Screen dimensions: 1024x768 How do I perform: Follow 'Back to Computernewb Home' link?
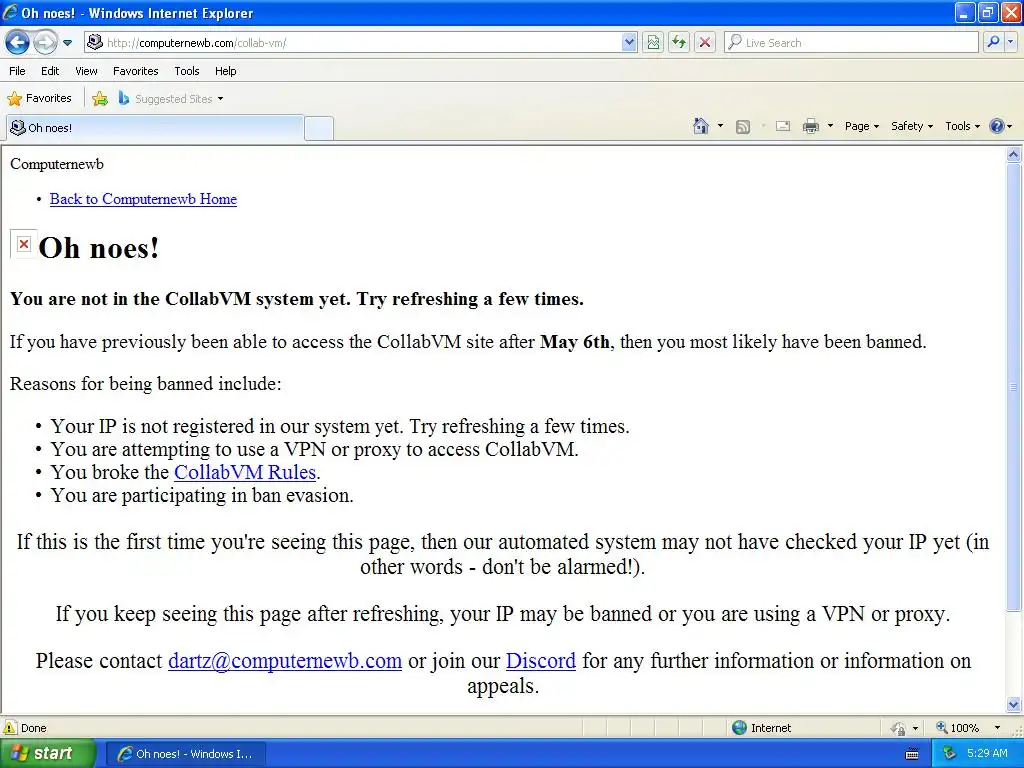click(143, 199)
